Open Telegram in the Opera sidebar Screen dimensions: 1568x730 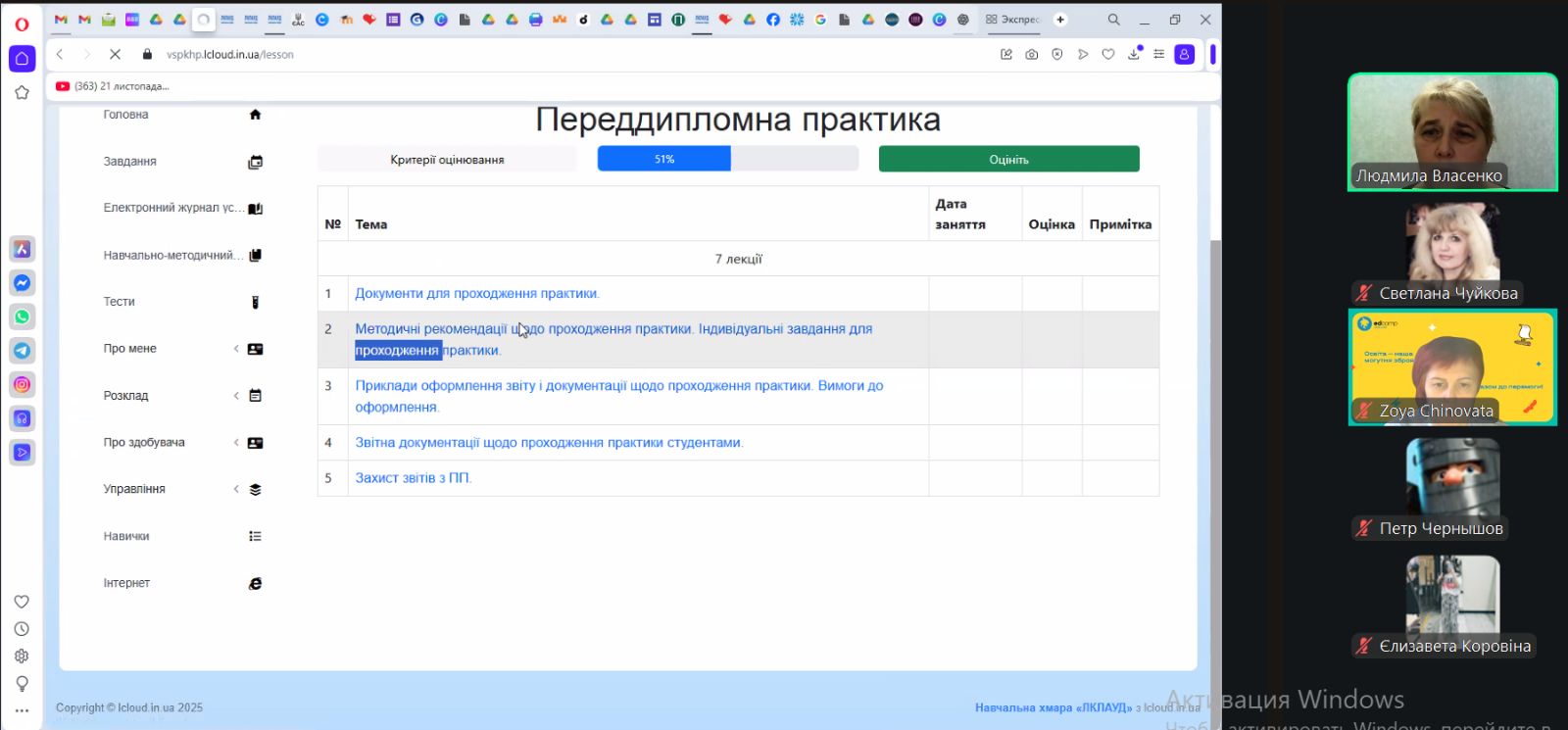pyautogui.click(x=22, y=351)
